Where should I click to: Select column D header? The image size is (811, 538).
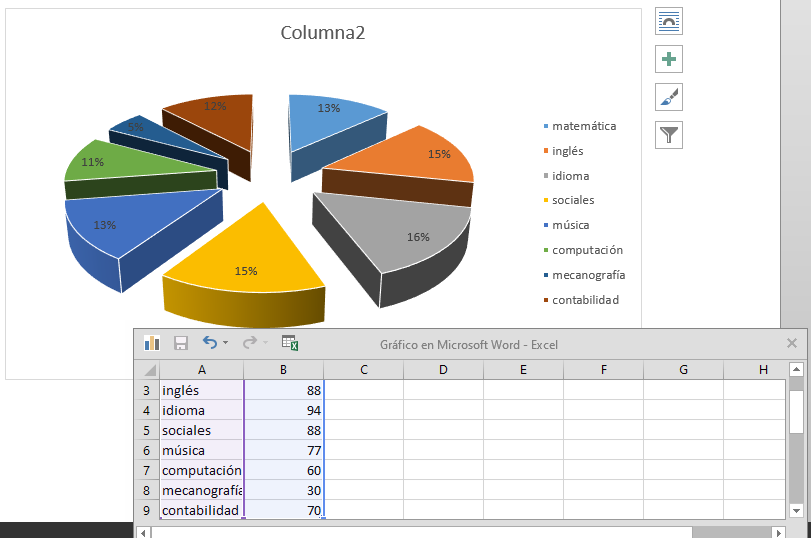pyautogui.click(x=443, y=370)
